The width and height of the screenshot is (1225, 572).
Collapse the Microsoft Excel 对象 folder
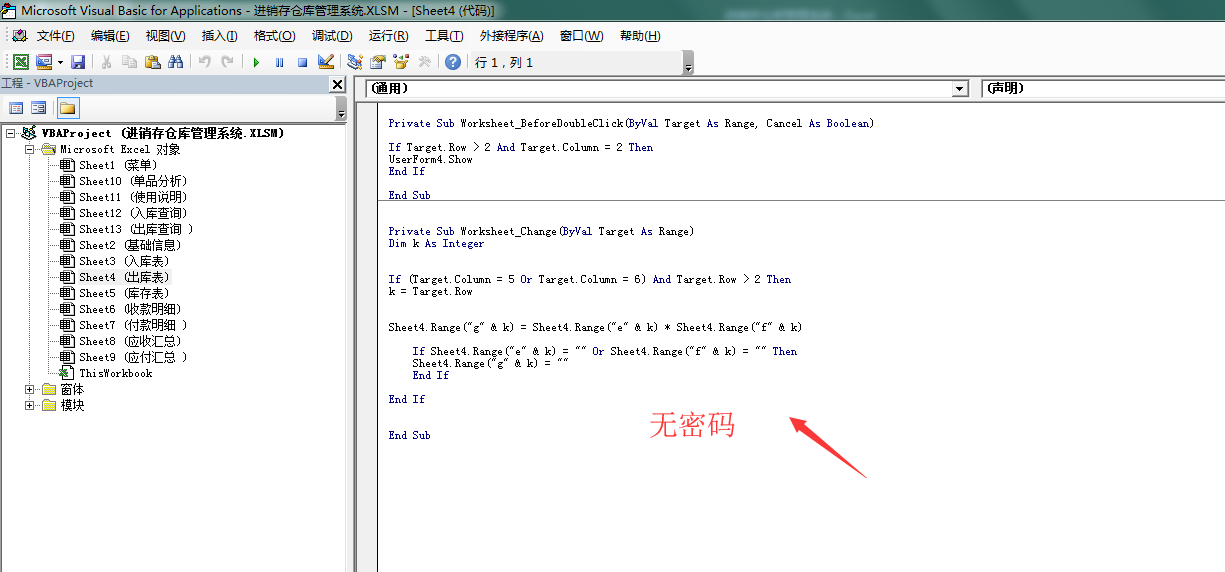(30, 149)
